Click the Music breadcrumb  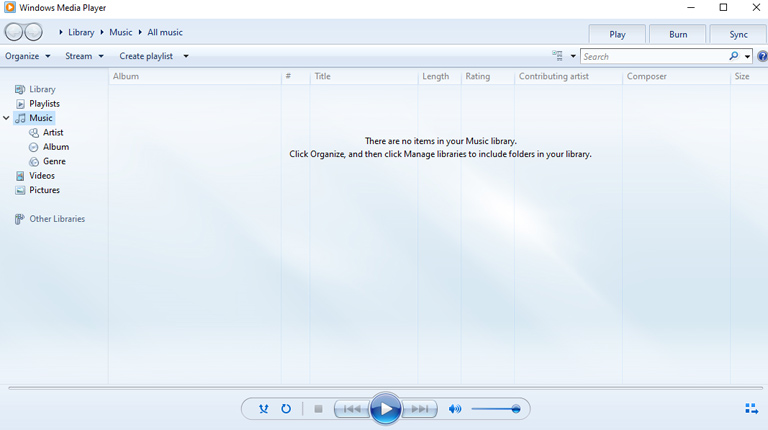click(x=120, y=32)
